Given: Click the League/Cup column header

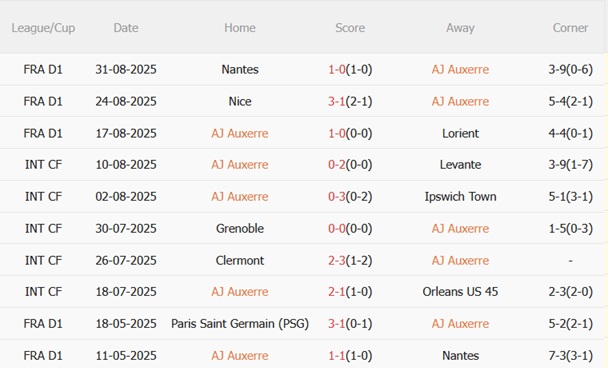Looking at the screenshot, I should tap(43, 28).
